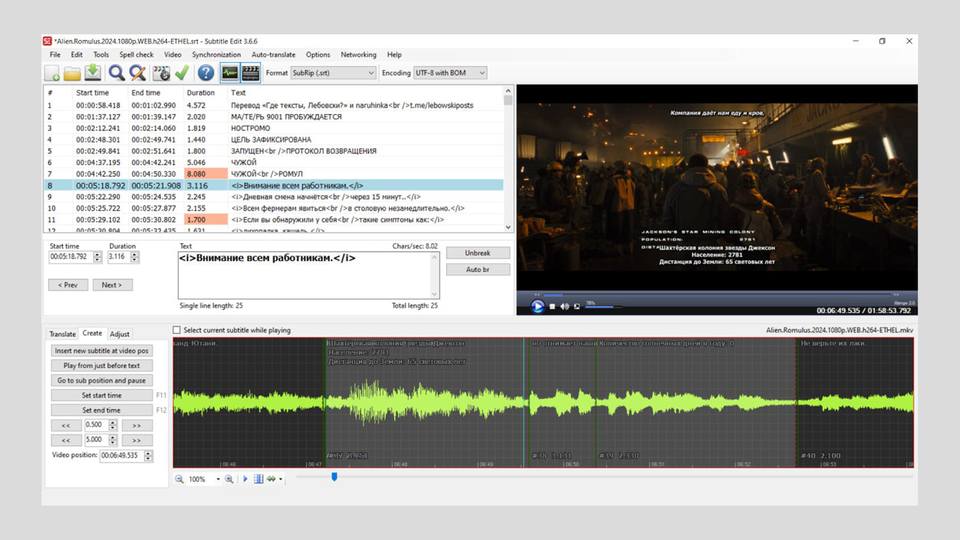Increase the 5.000 seconds step value

click(113, 437)
